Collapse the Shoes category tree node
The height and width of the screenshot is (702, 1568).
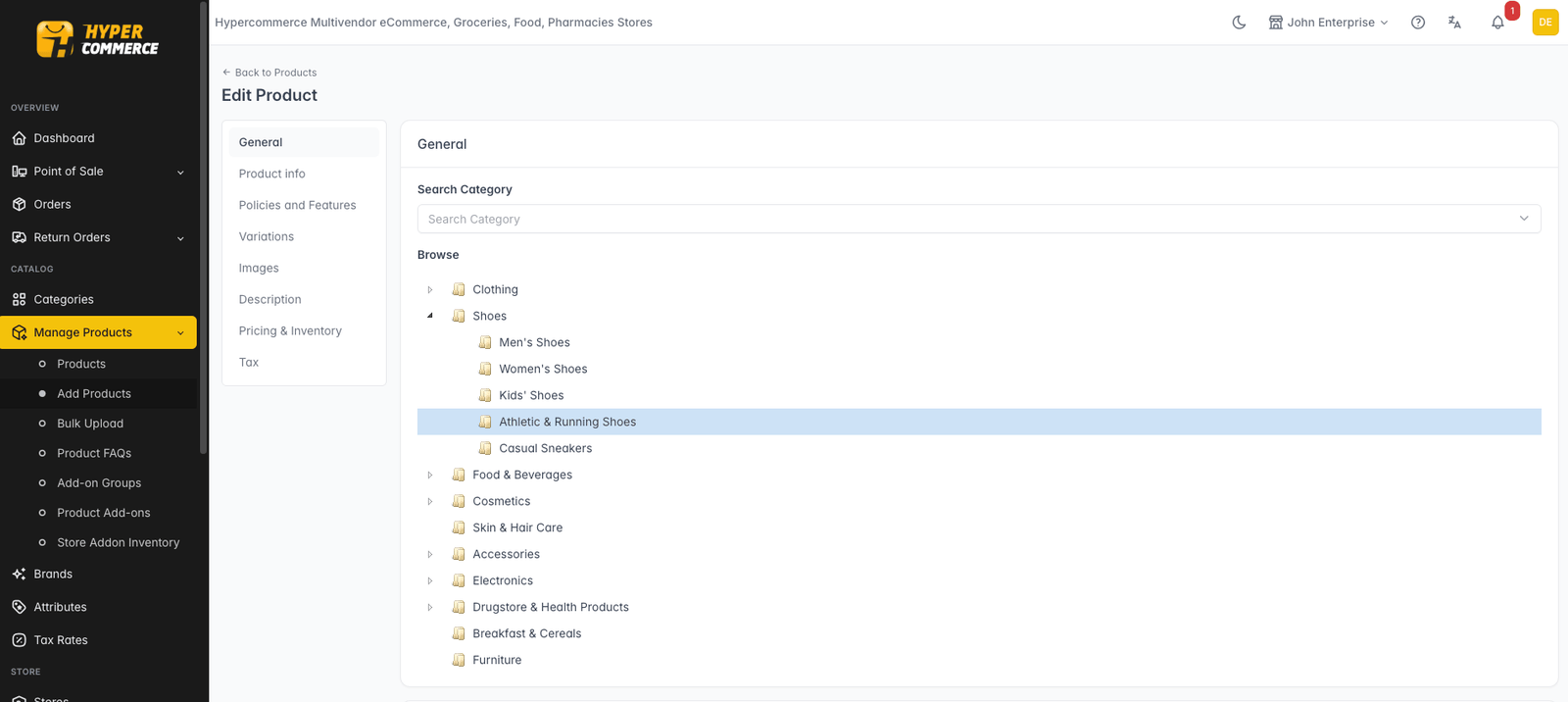coord(430,316)
